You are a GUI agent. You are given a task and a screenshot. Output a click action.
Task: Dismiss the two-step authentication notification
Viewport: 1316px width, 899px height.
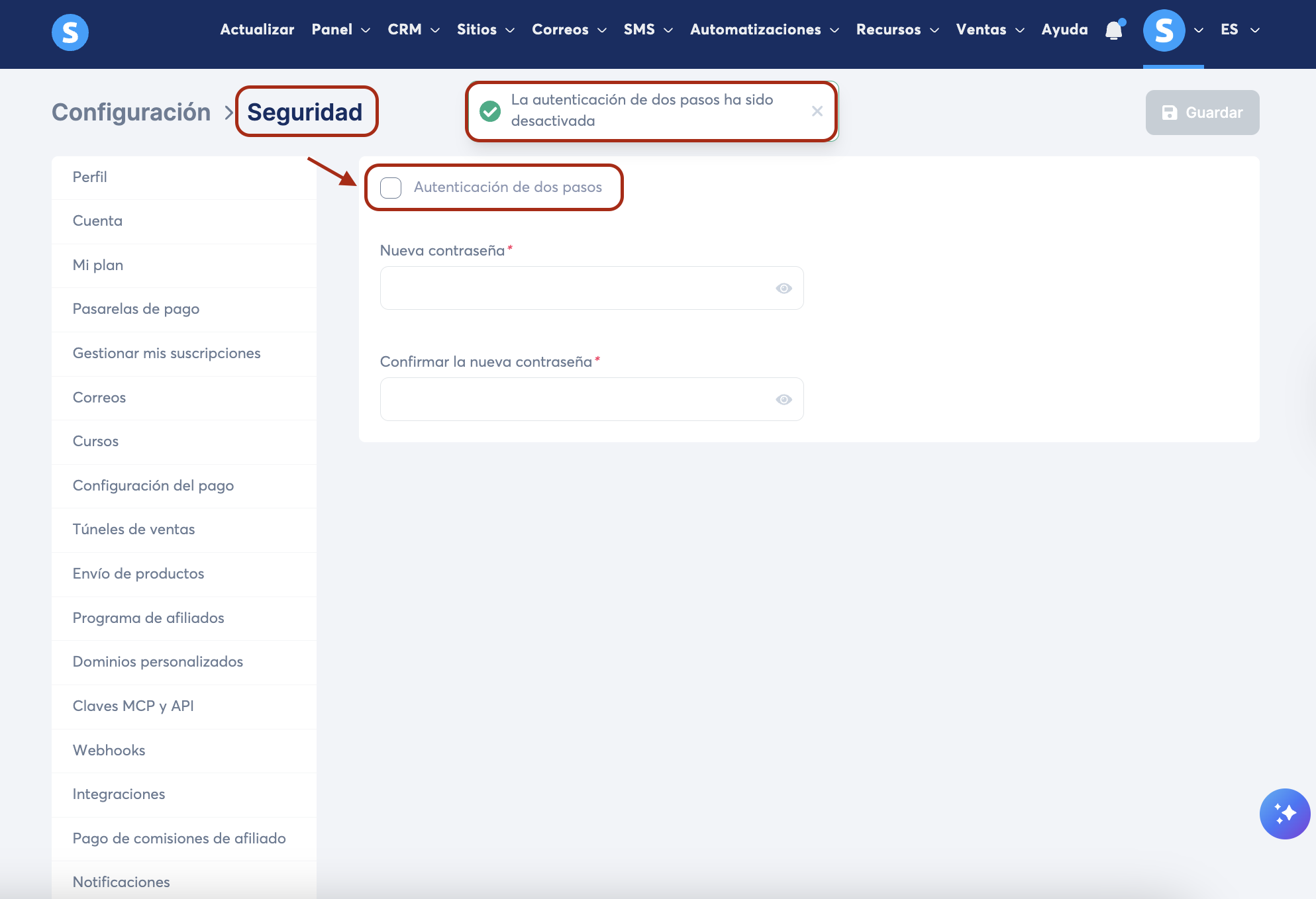[817, 111]
